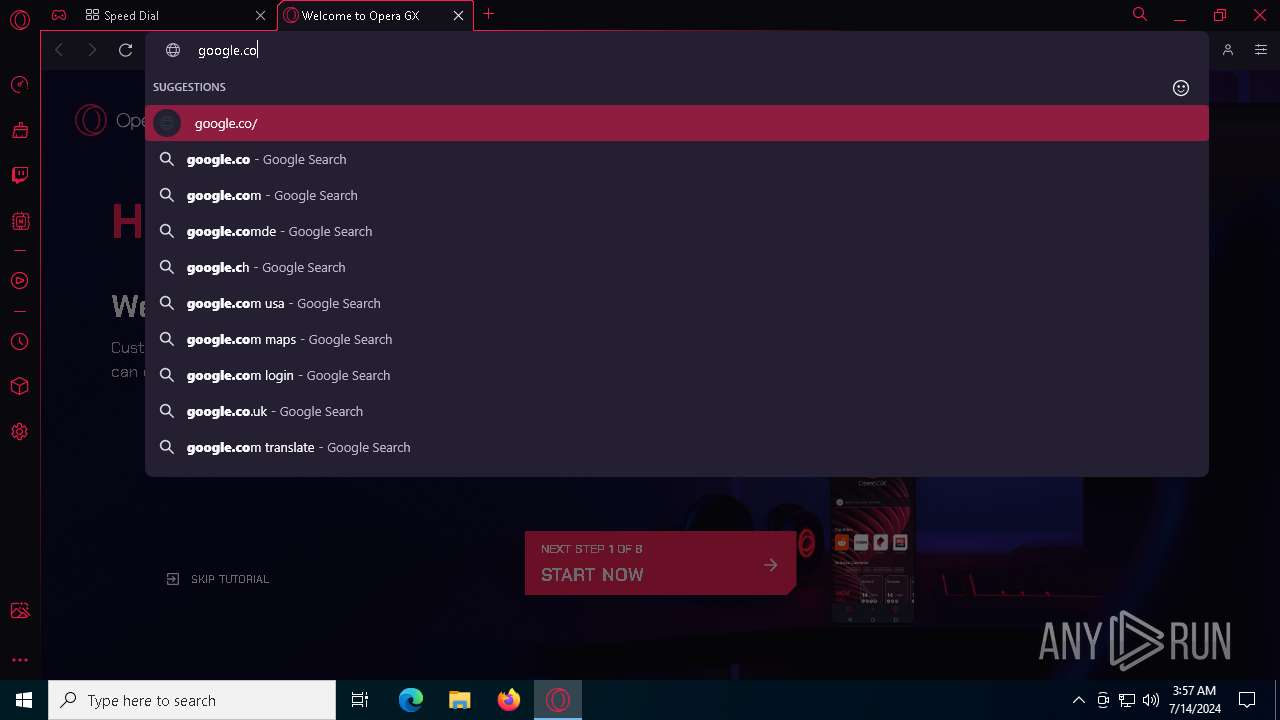The height and width of the screenshot is (720, 1280).
Task: Open File Explorer from taskbar
Action: (460, 700)
